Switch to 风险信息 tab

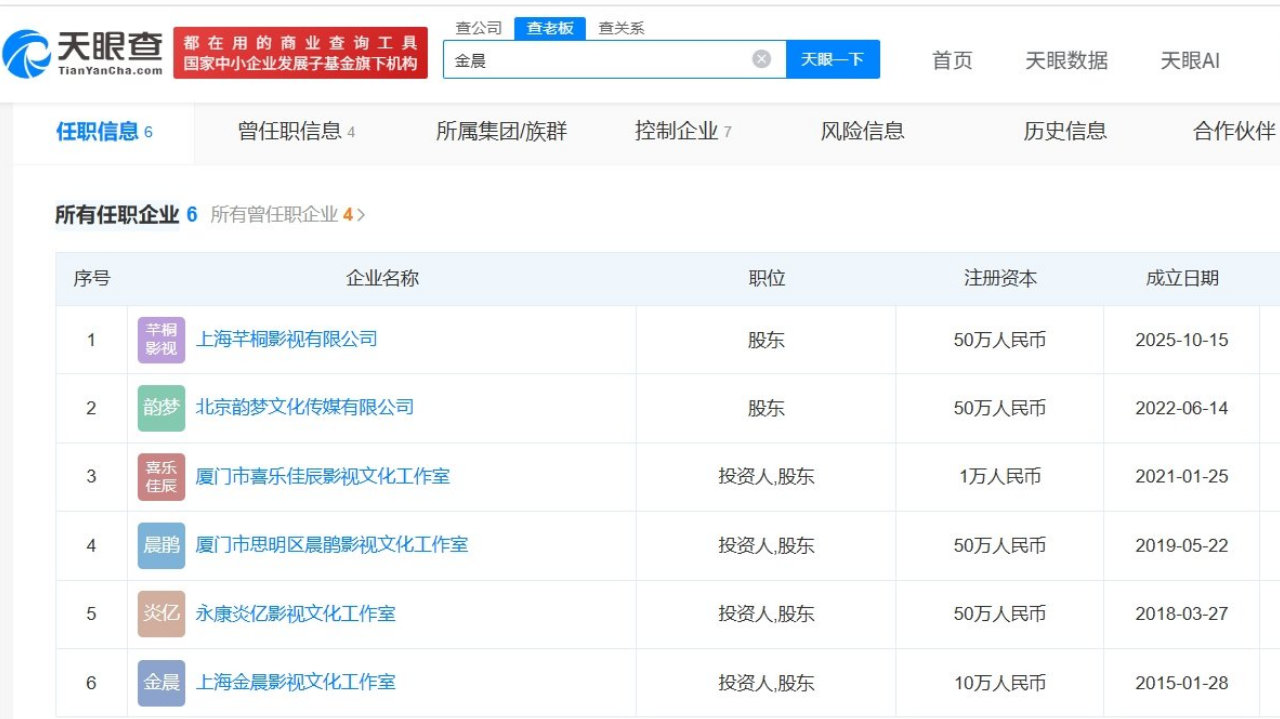tap(862, 131)
